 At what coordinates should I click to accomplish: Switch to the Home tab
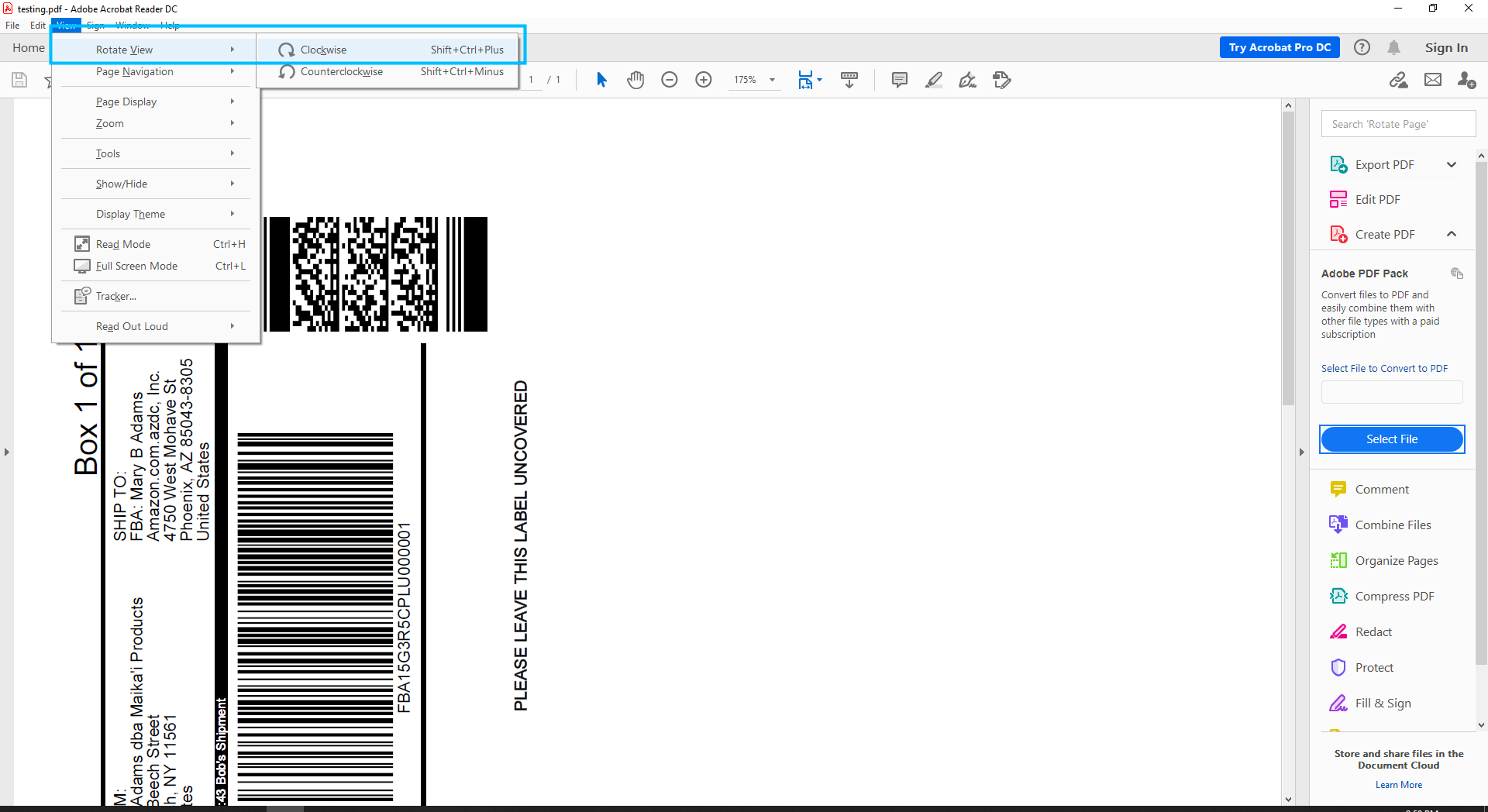[x=29, y=48]
